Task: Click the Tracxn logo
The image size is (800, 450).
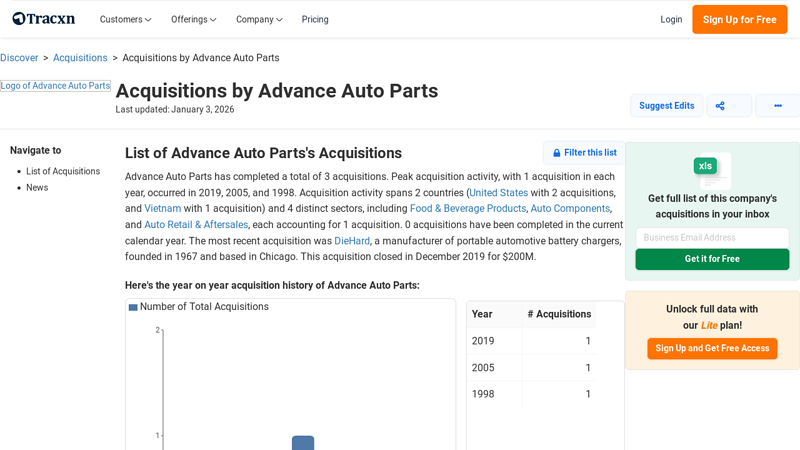Action: coord(44,19)
